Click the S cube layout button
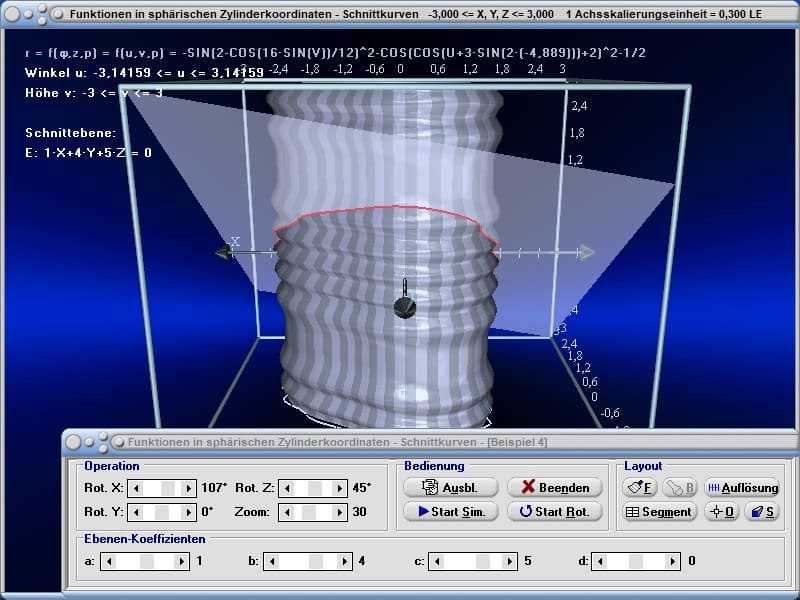Viewport: 800px width, 600px height. (x=762, y=512)
